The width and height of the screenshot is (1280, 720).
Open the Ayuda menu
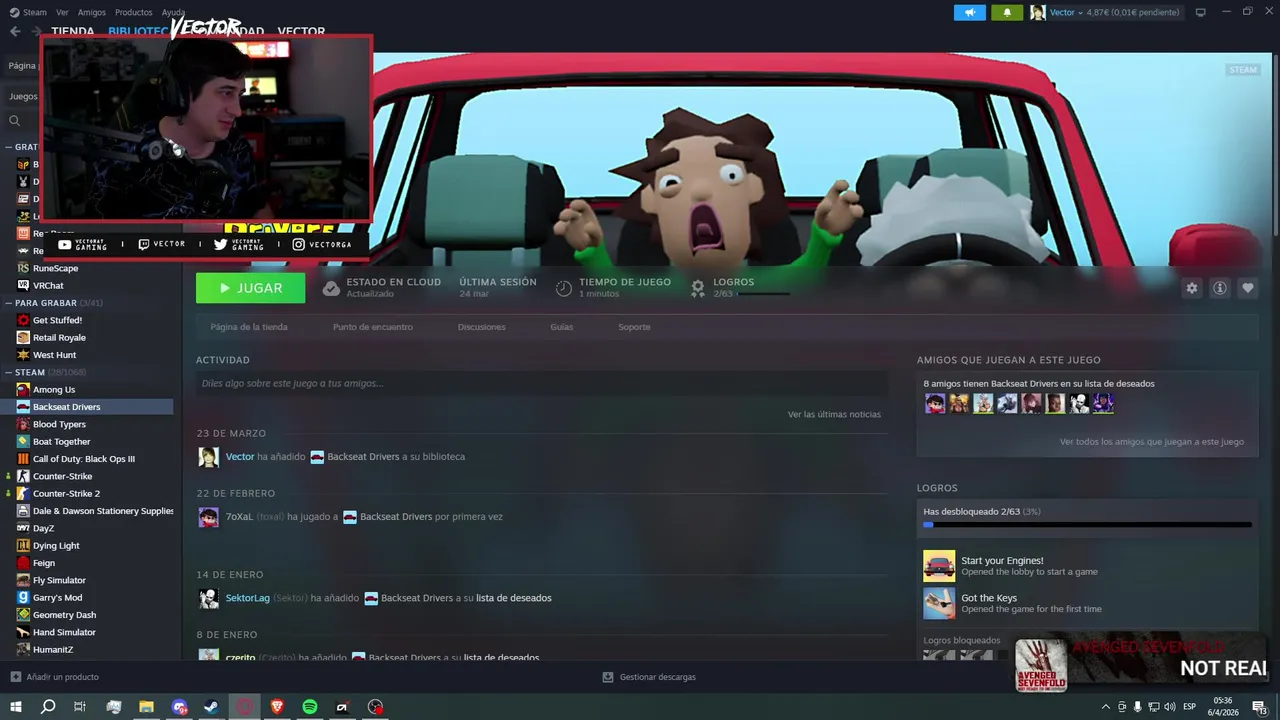coord(174,12)
